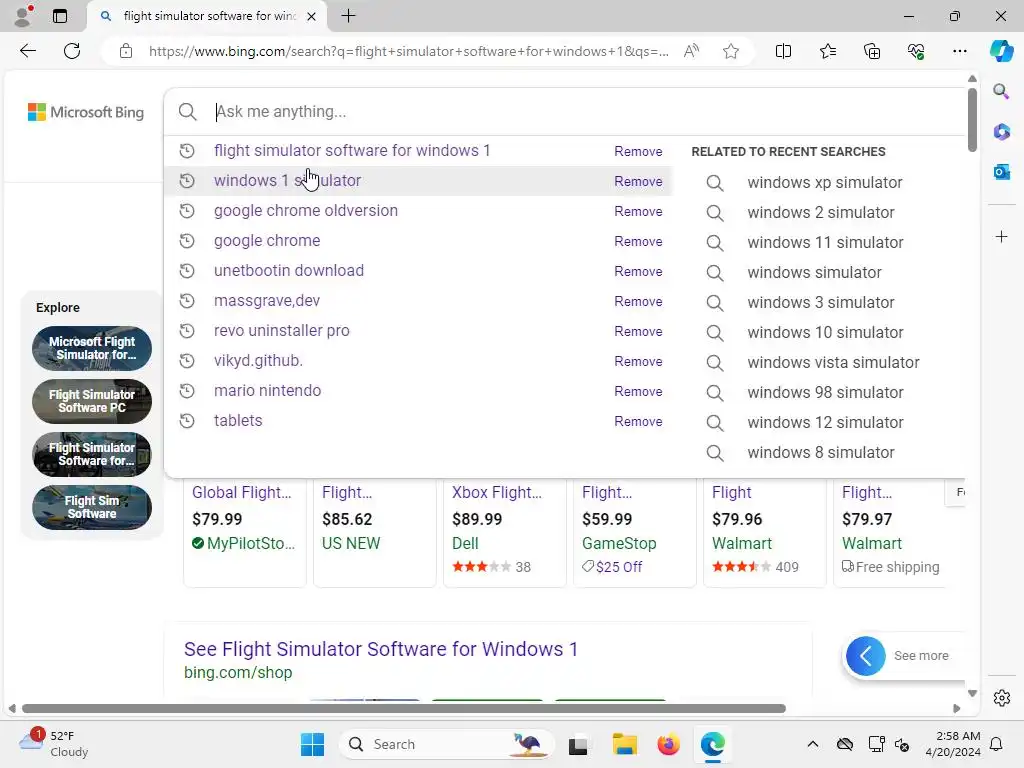Image resolution: width=1024 pixels, height=768 pixels.
Task: Search related windows 8 simulator
Action: pos(821,453)
